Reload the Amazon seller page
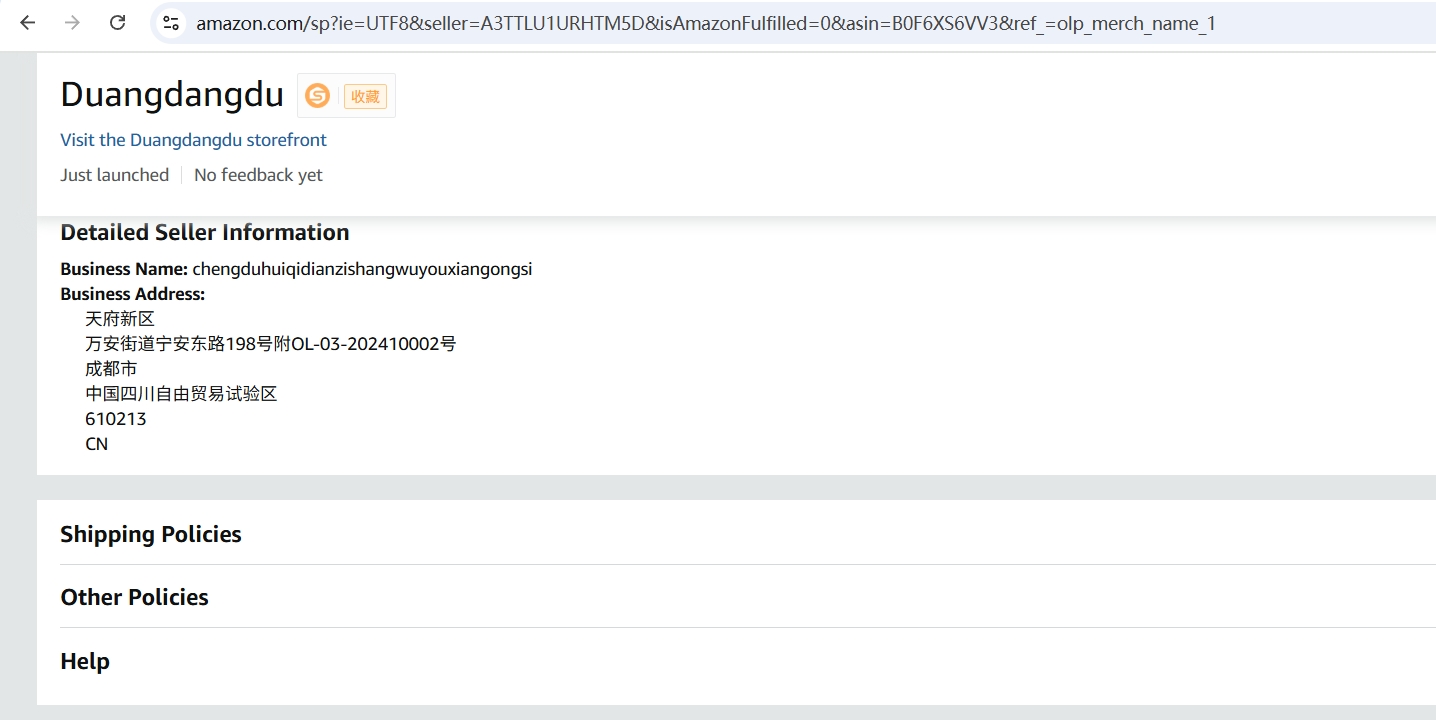The height and width of the screenshot is (720, 1436). click(x=118, y=23)
